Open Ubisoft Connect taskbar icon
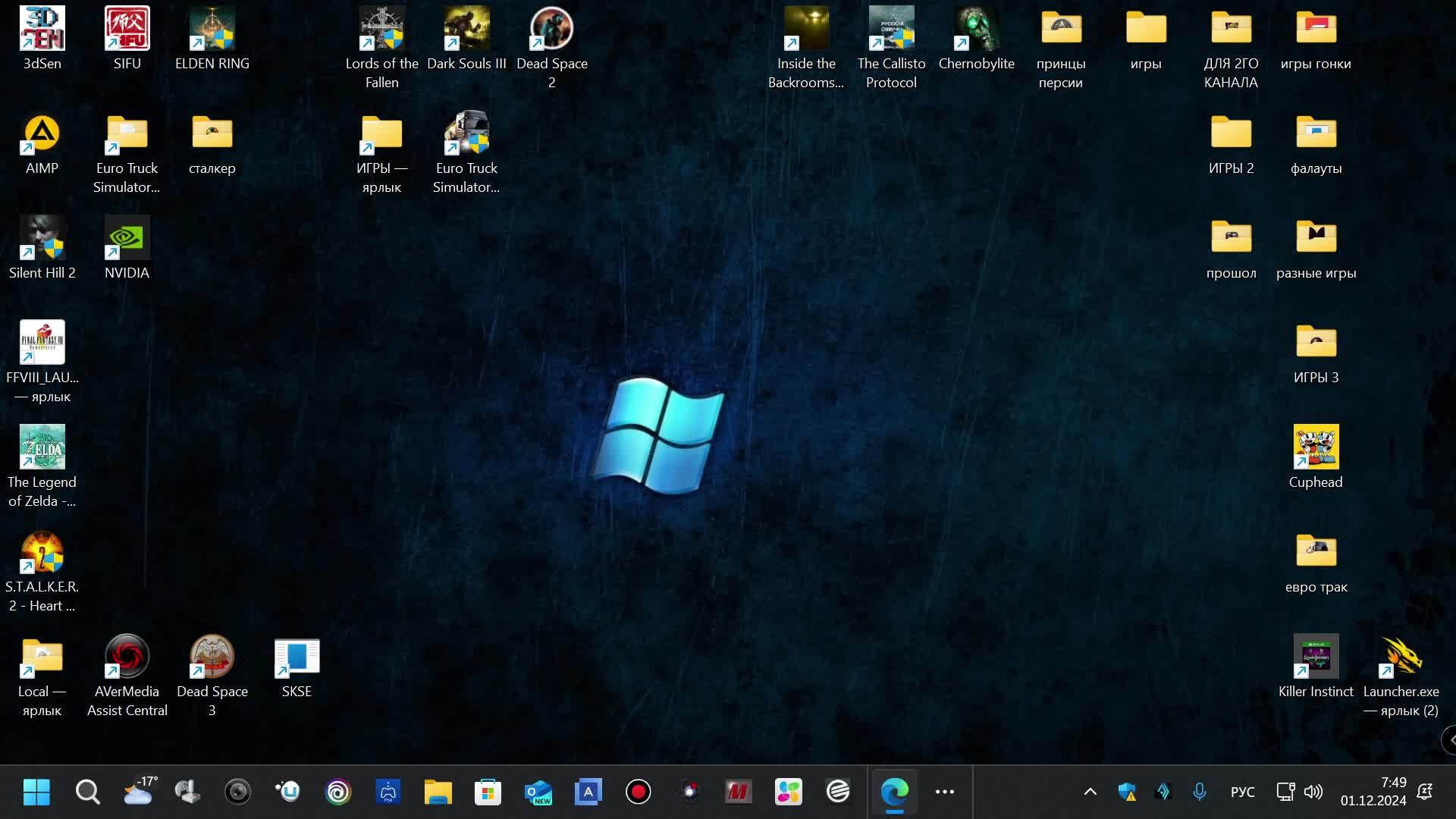Screen dimensions: 1456x819 pyautogui.click(x=338, y=792)
